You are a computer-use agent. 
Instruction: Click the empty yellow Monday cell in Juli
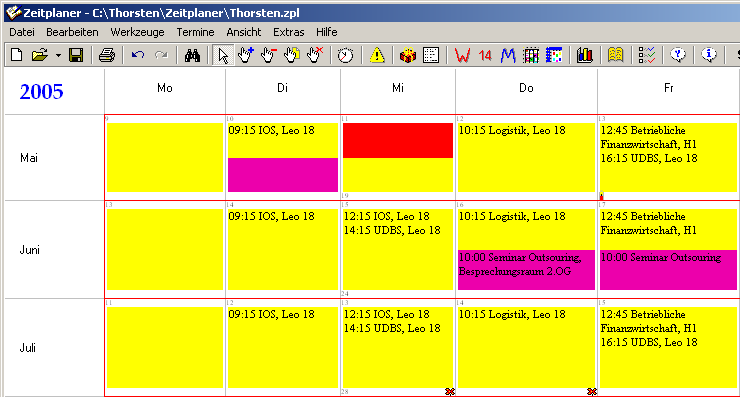pos(165,347)
